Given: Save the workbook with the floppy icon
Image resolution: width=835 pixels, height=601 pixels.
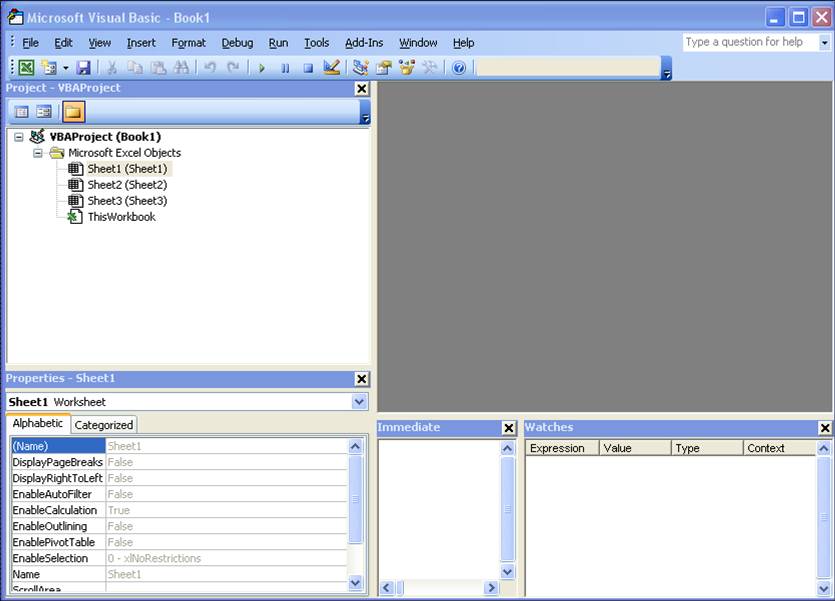Looking at the screenshot, I should pyautogui.click(x=84, y=68).
